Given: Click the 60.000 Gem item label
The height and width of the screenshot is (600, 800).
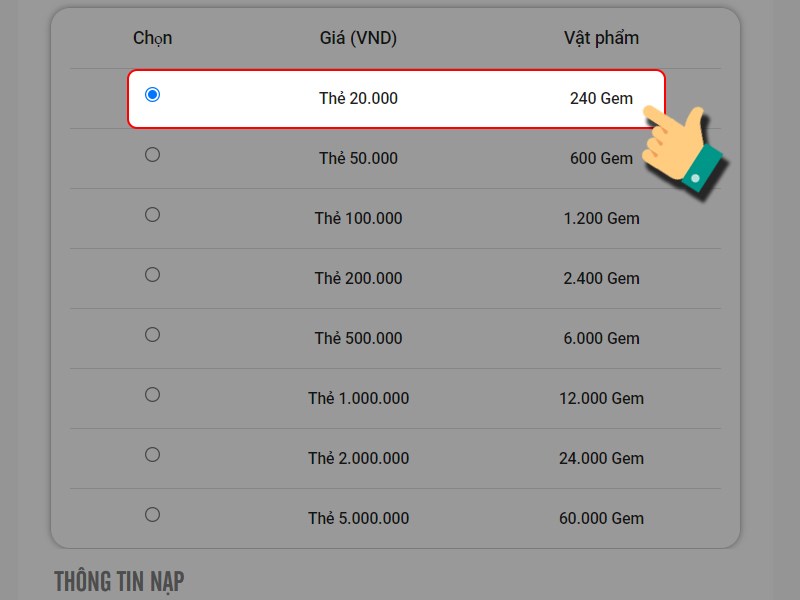Looking at the screenshot, I should click(x=601, y=518).
